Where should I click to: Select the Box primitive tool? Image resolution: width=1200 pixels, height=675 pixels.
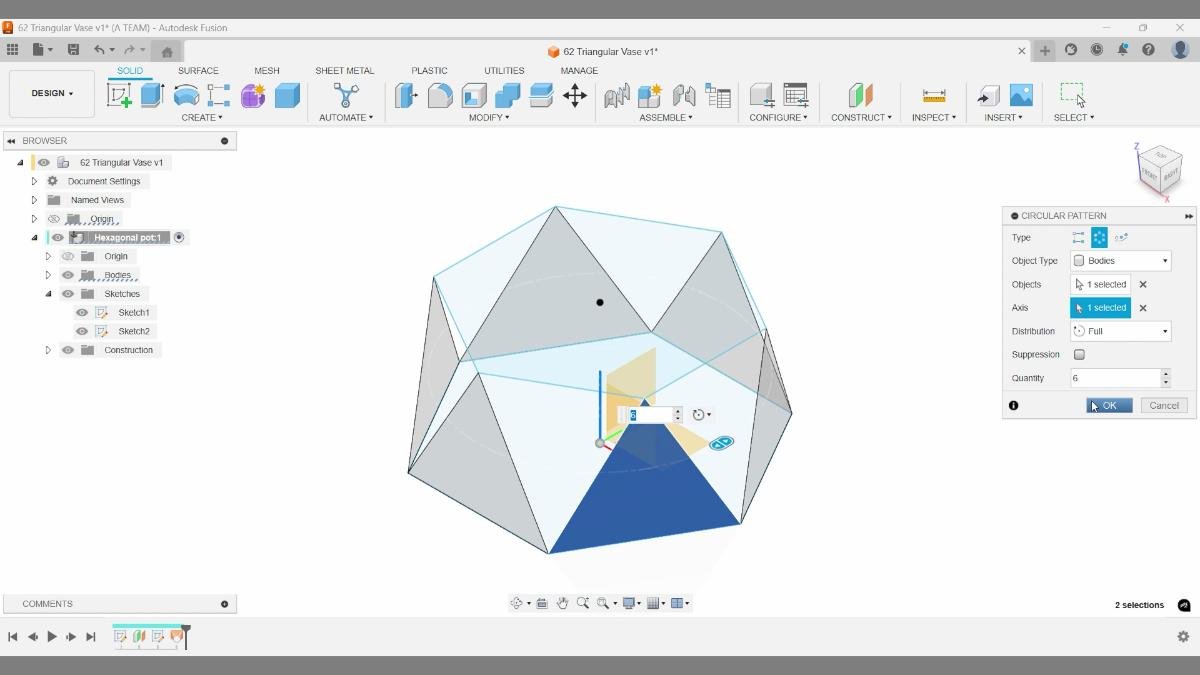tap(287, 95)
